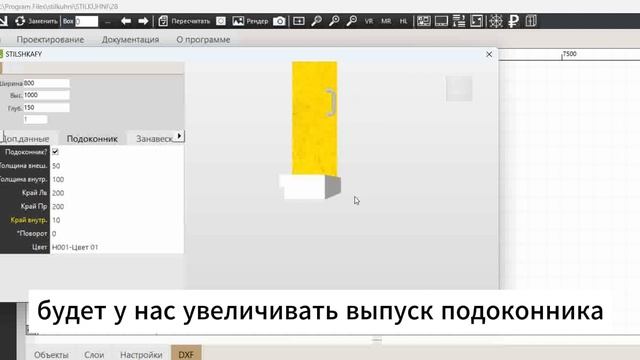
Task: Open pricing with the ruble icon
Action: point(513,21)
